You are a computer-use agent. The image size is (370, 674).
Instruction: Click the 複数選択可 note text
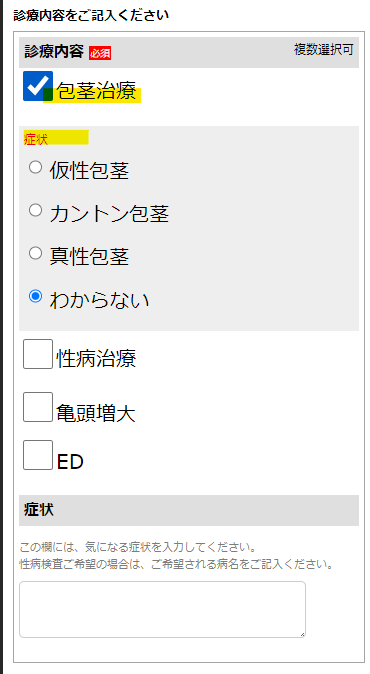pos(324,49)
